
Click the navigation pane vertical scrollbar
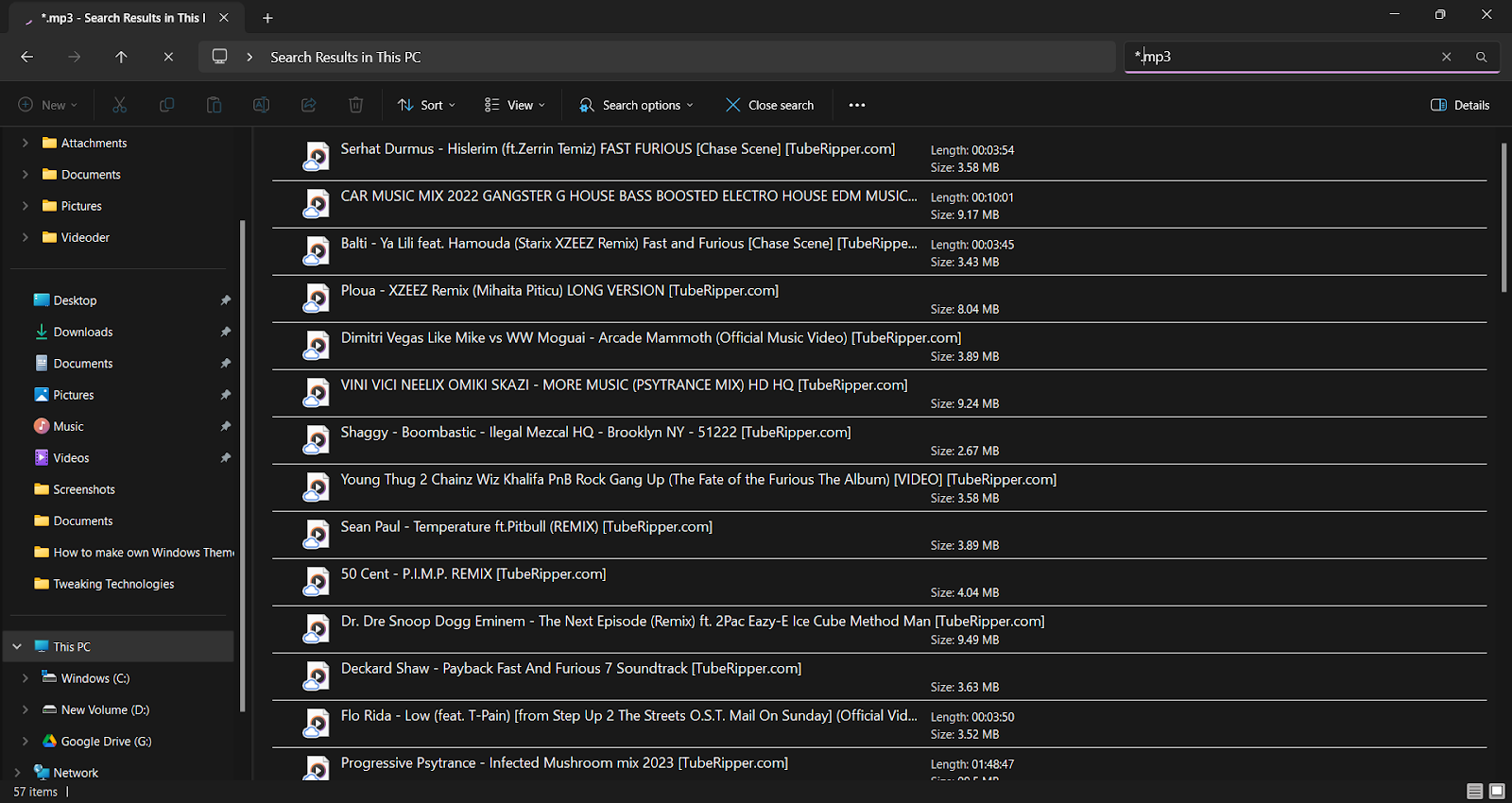243,465
